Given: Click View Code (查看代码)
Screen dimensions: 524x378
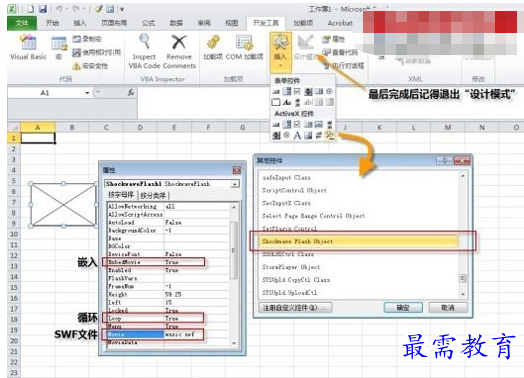Looking at the screenshot, I should pyautogui.click(x=340, y=52).
